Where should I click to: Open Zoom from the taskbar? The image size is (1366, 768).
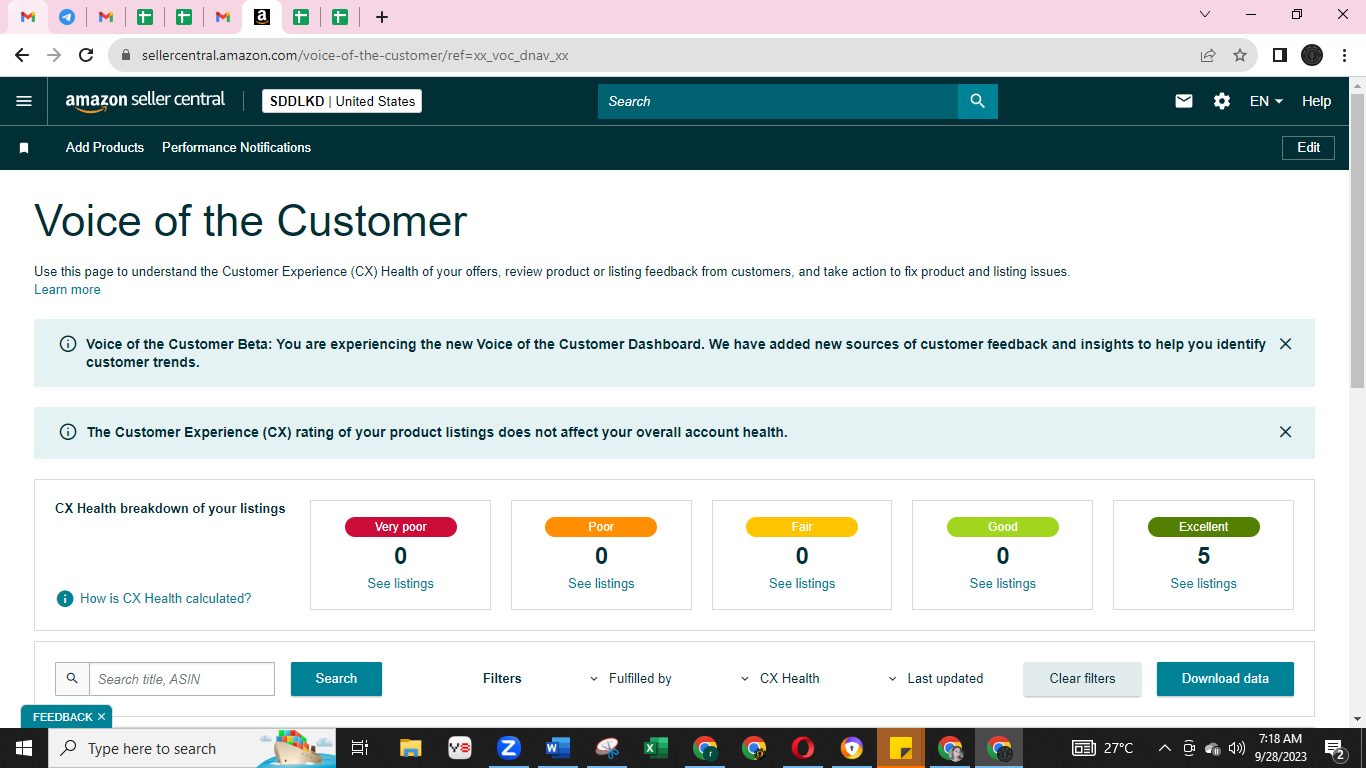point(509,747)
